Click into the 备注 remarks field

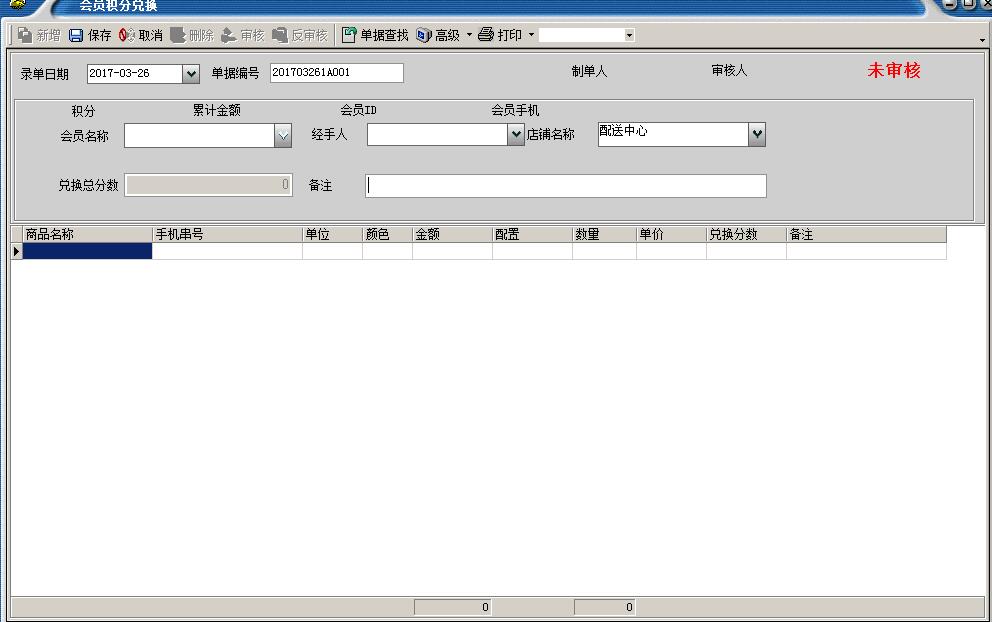pyautogui.click(x=566, y=186)
